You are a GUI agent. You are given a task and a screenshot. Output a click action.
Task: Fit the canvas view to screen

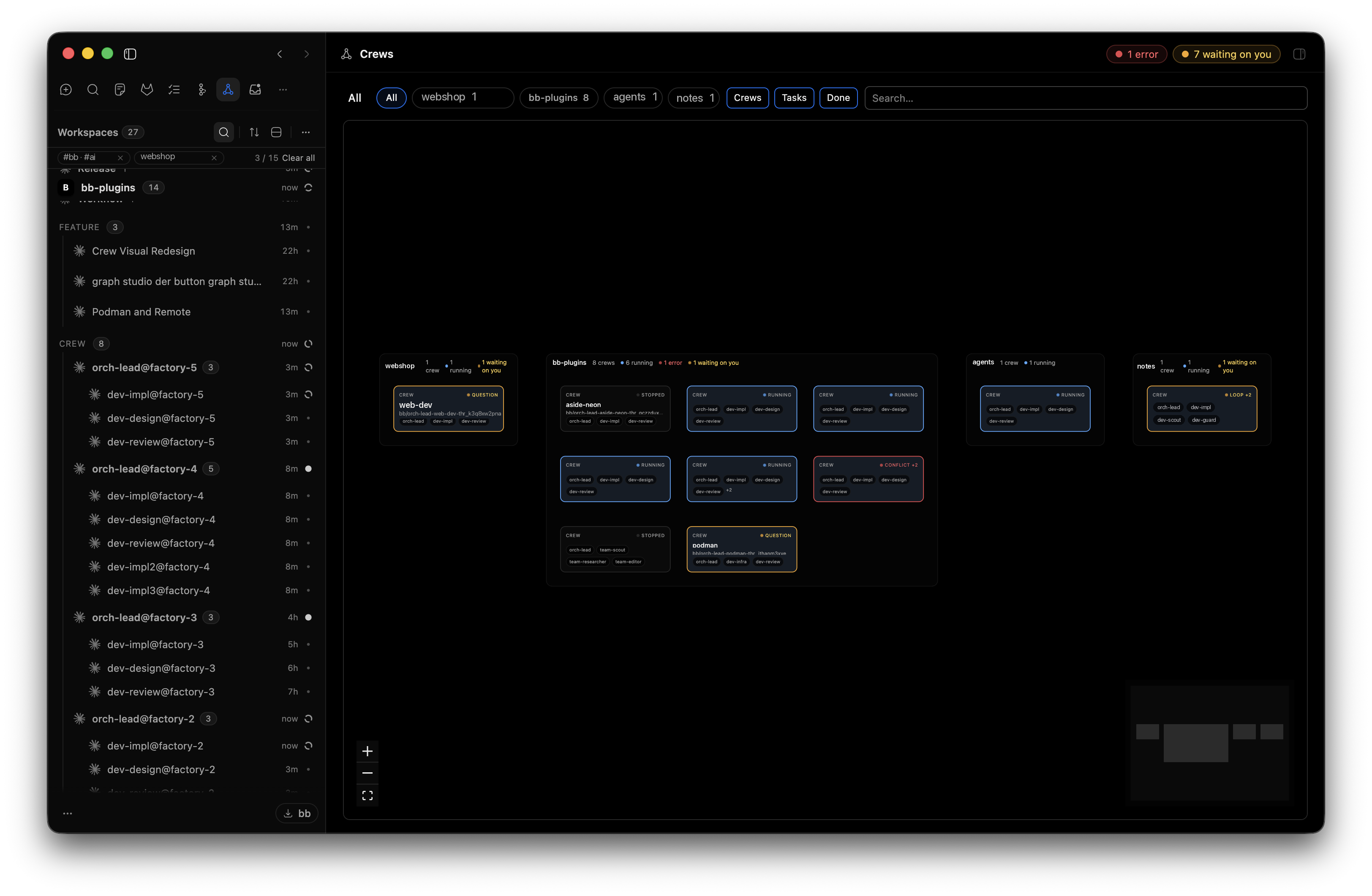click(367, 795)
